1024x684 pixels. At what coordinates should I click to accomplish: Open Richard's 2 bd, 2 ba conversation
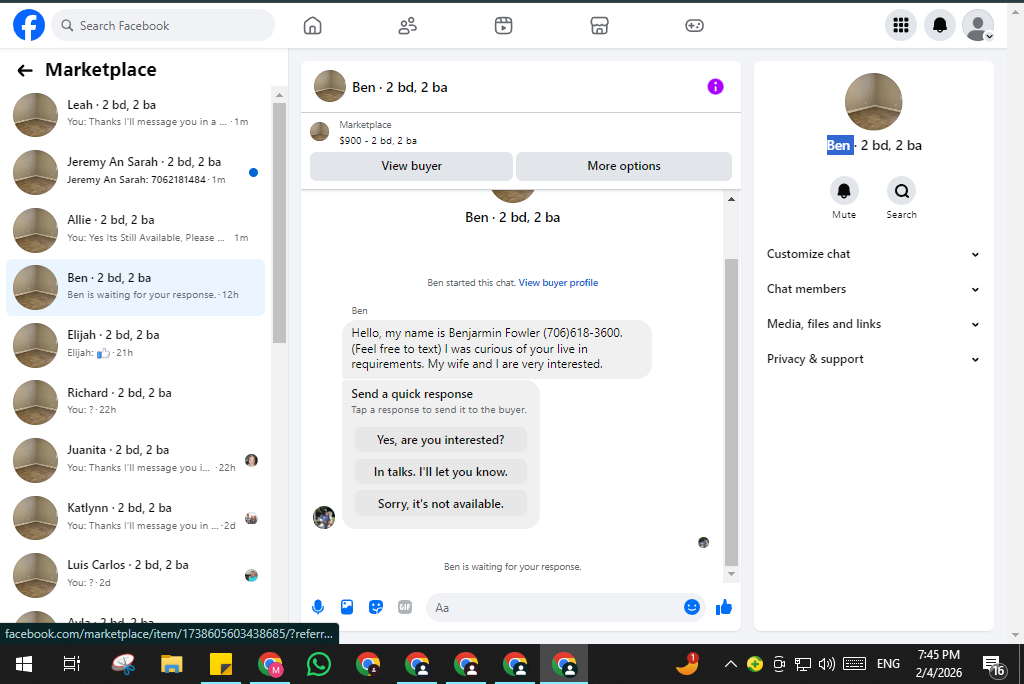136,402
